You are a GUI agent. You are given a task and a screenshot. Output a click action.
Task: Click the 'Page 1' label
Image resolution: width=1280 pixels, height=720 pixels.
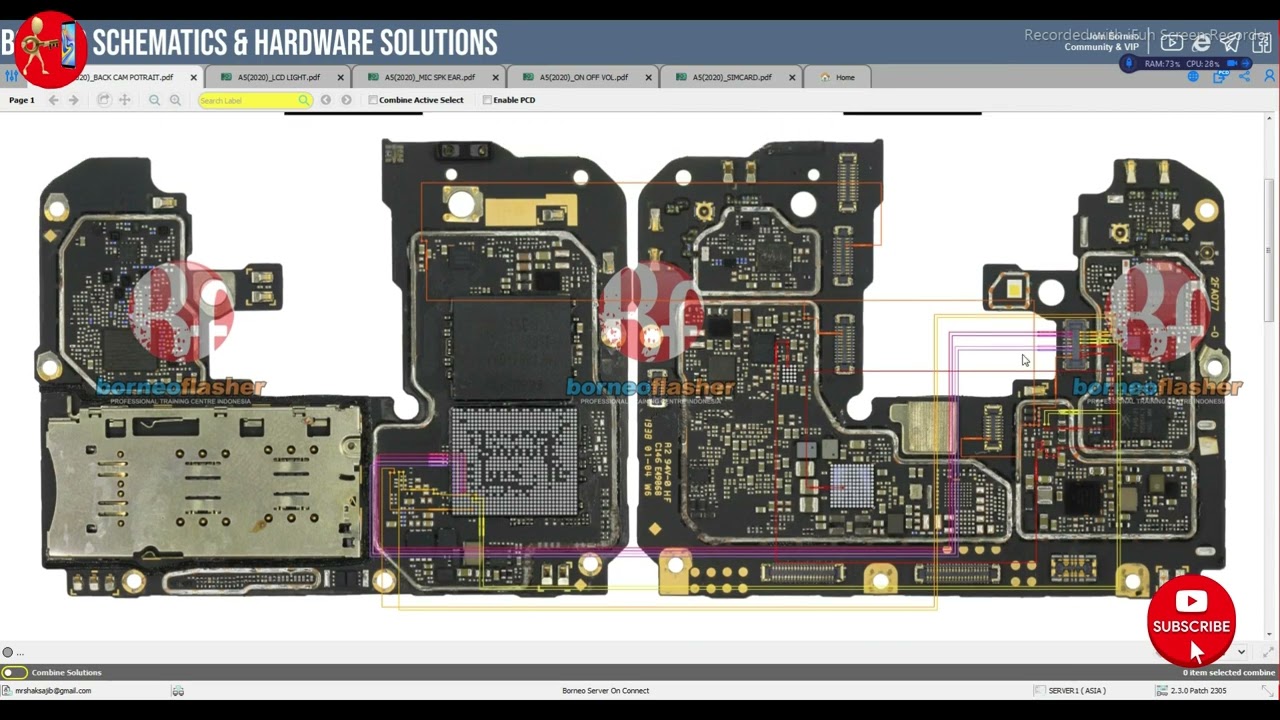click(x=22, y=100)
